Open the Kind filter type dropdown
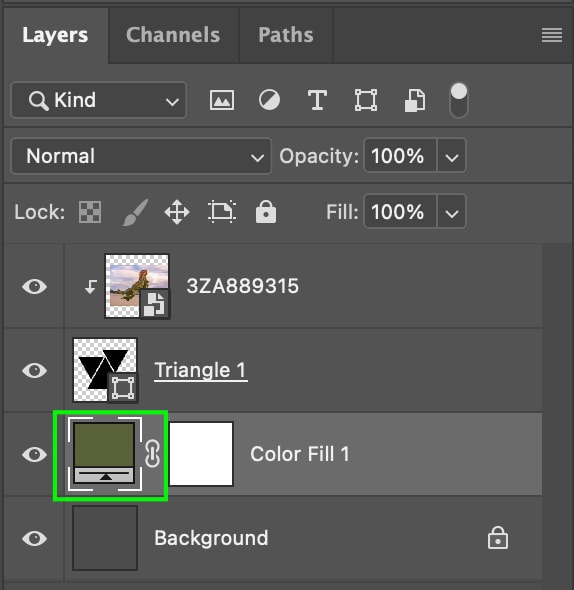Screen dimensions: 574x590 pos(99,100)
